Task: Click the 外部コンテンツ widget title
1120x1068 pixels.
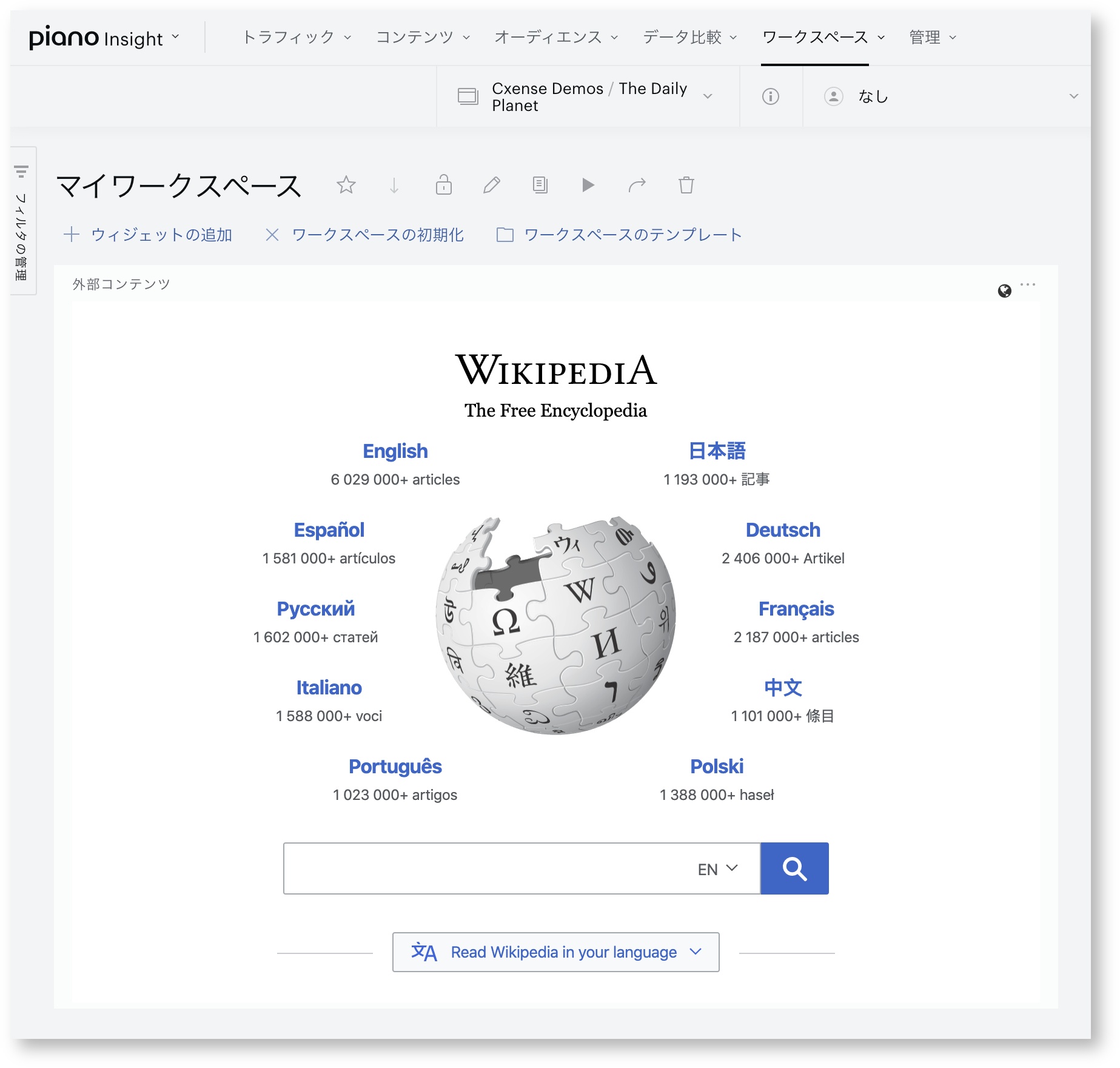Action: (x=121, y=284)
